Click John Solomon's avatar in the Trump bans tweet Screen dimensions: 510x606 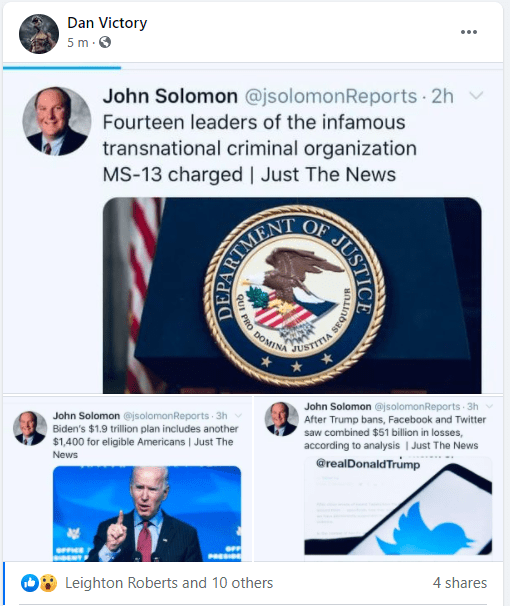[282, 419]
